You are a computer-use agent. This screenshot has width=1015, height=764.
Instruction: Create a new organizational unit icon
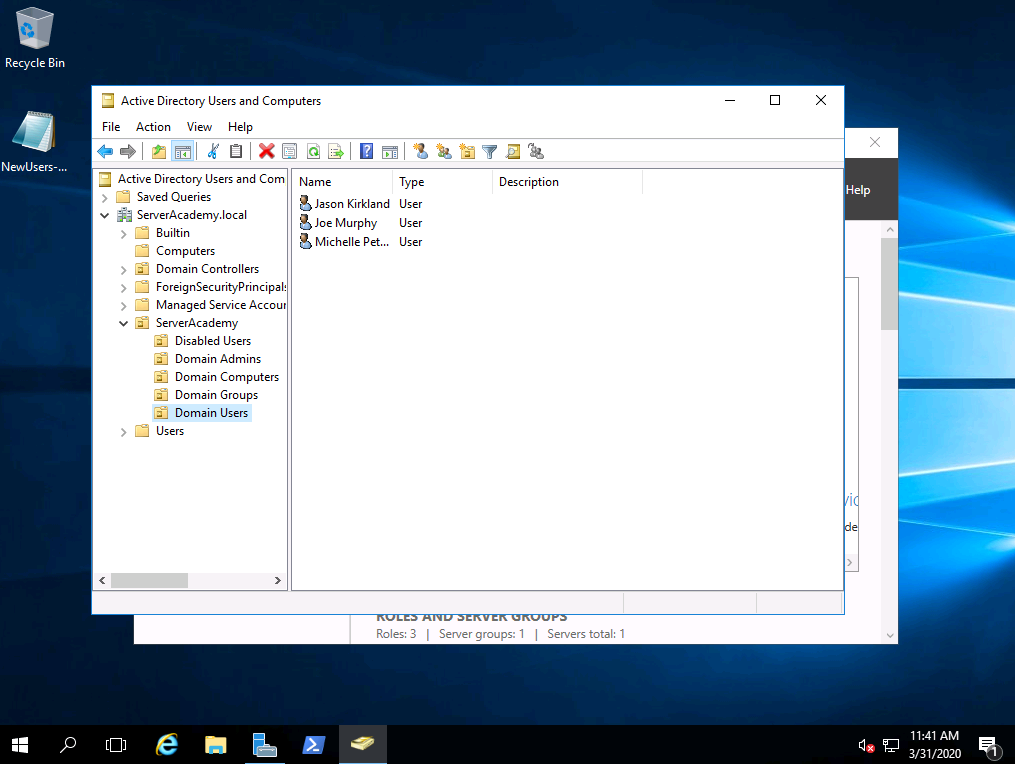point(467,152)
